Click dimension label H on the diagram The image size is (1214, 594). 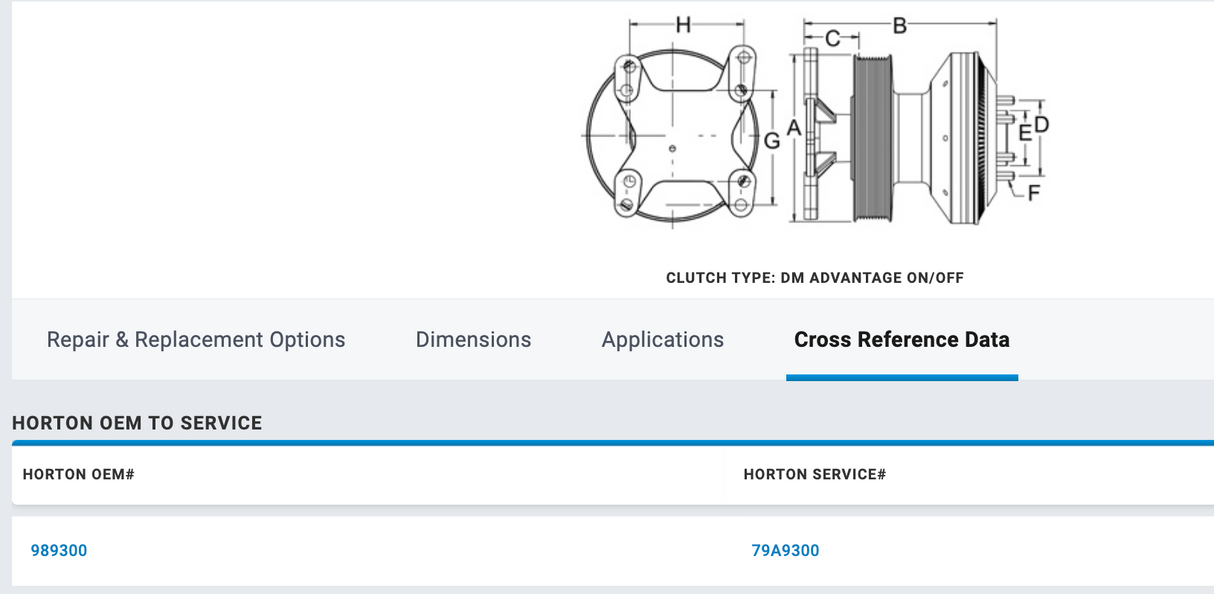coord(682,22)
